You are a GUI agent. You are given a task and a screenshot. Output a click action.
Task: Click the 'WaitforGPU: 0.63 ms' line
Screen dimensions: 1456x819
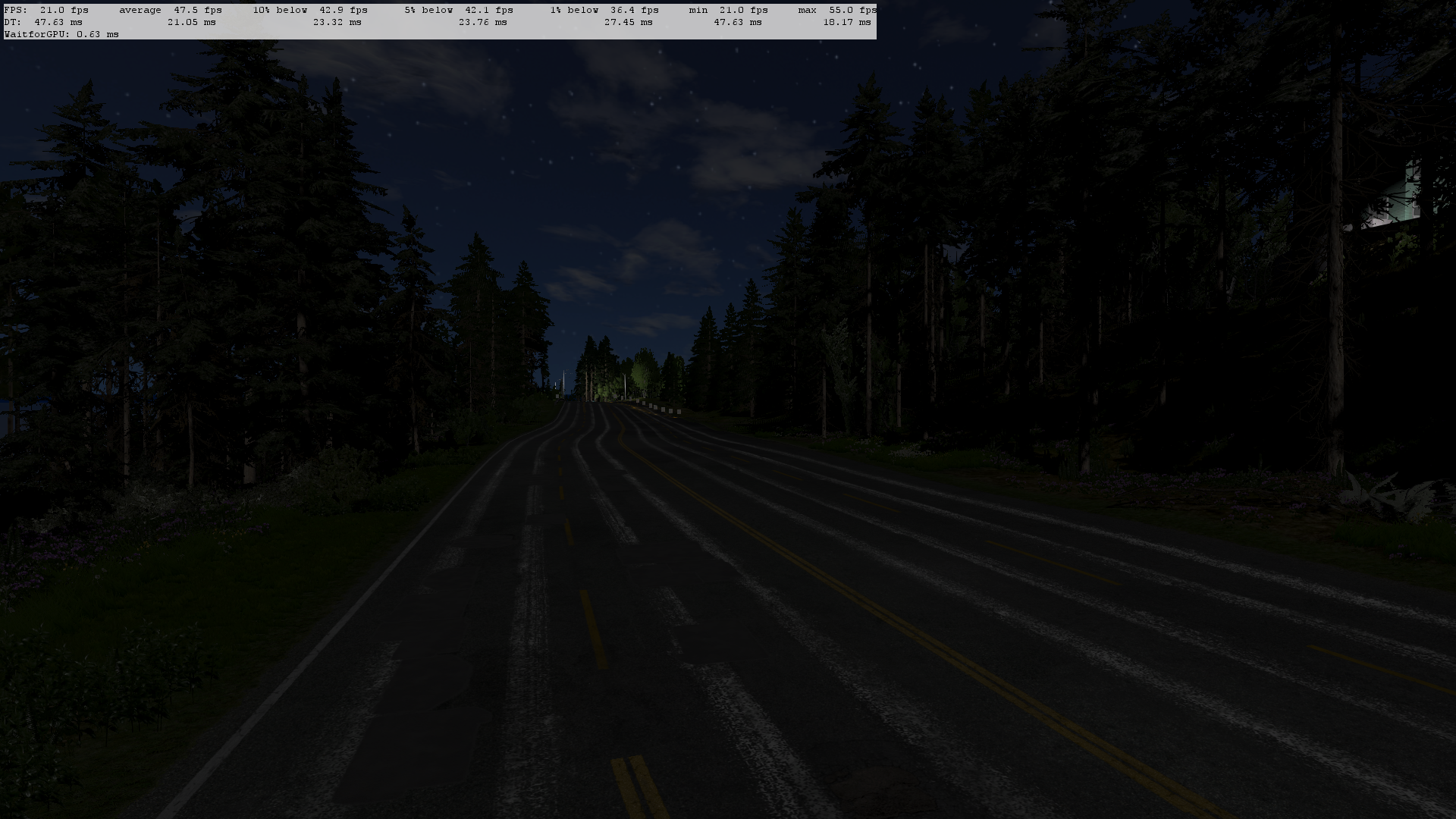click(61, 34)
